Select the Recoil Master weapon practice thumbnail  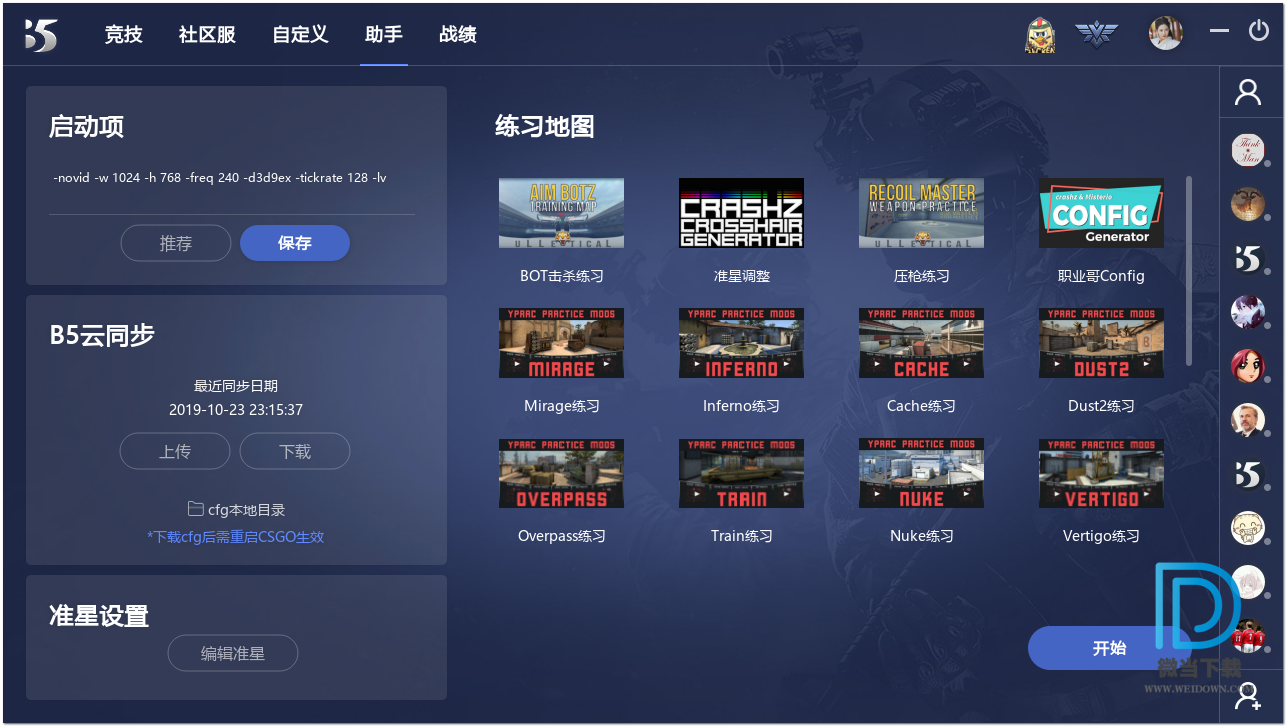(x=921, y=213)
